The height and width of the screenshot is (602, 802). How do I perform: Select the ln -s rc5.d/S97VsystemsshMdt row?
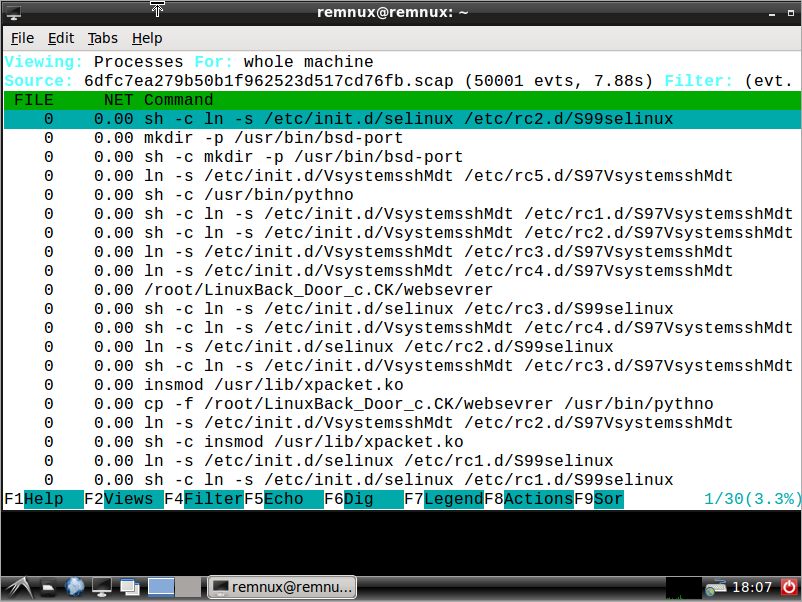click(403, 176)
